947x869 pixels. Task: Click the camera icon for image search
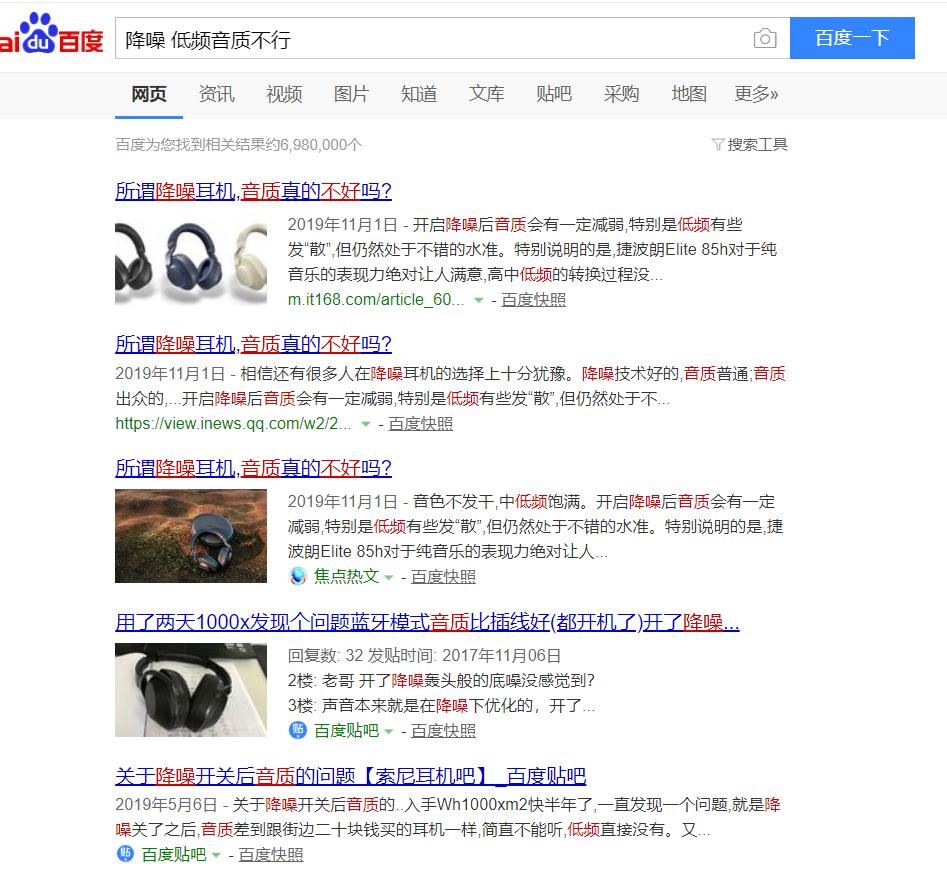765,38
